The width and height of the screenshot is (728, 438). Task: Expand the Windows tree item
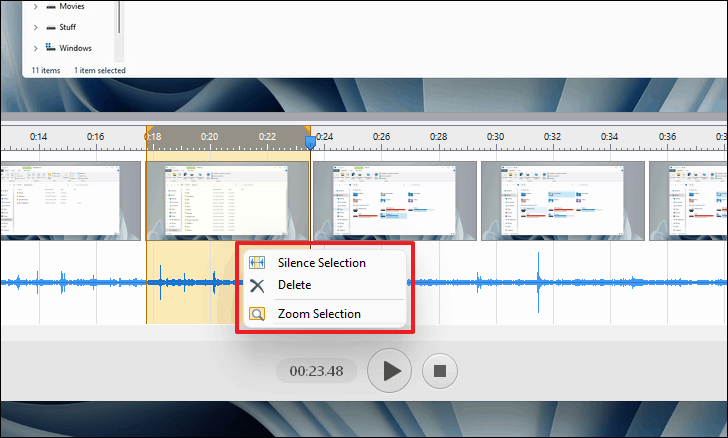pos(36,48)
